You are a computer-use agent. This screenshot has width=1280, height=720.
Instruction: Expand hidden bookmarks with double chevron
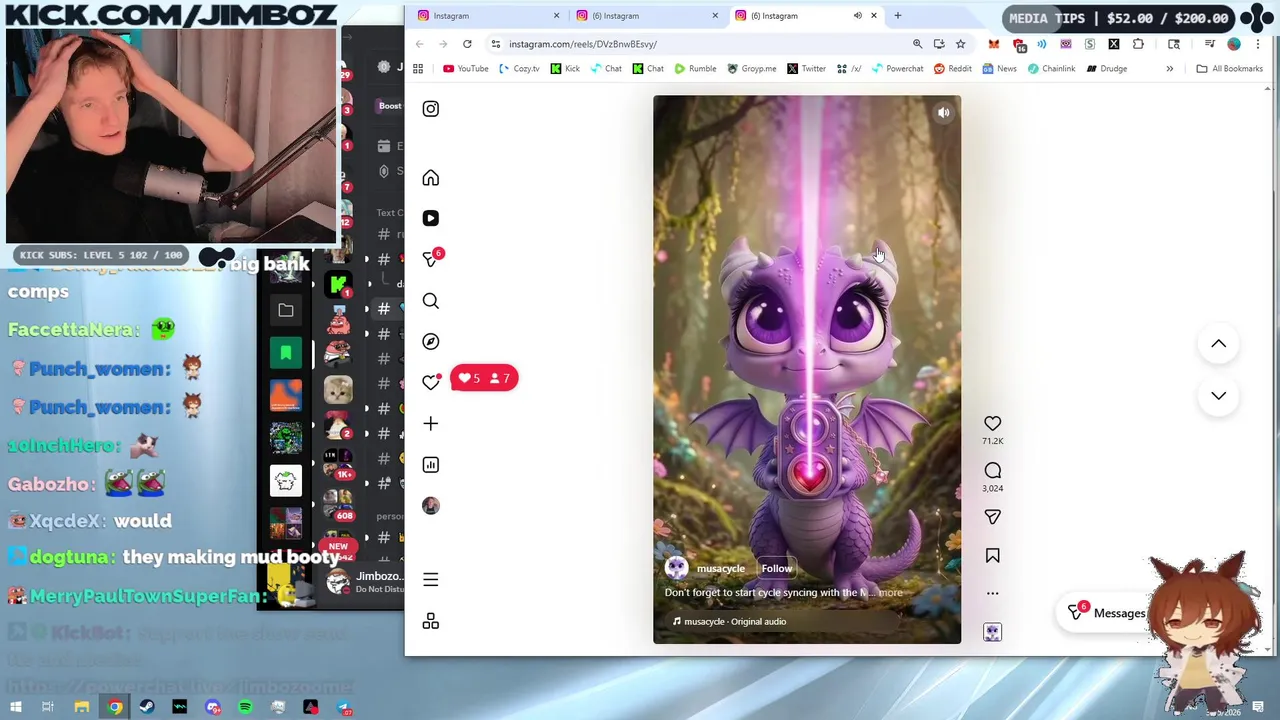point(1169,69)
